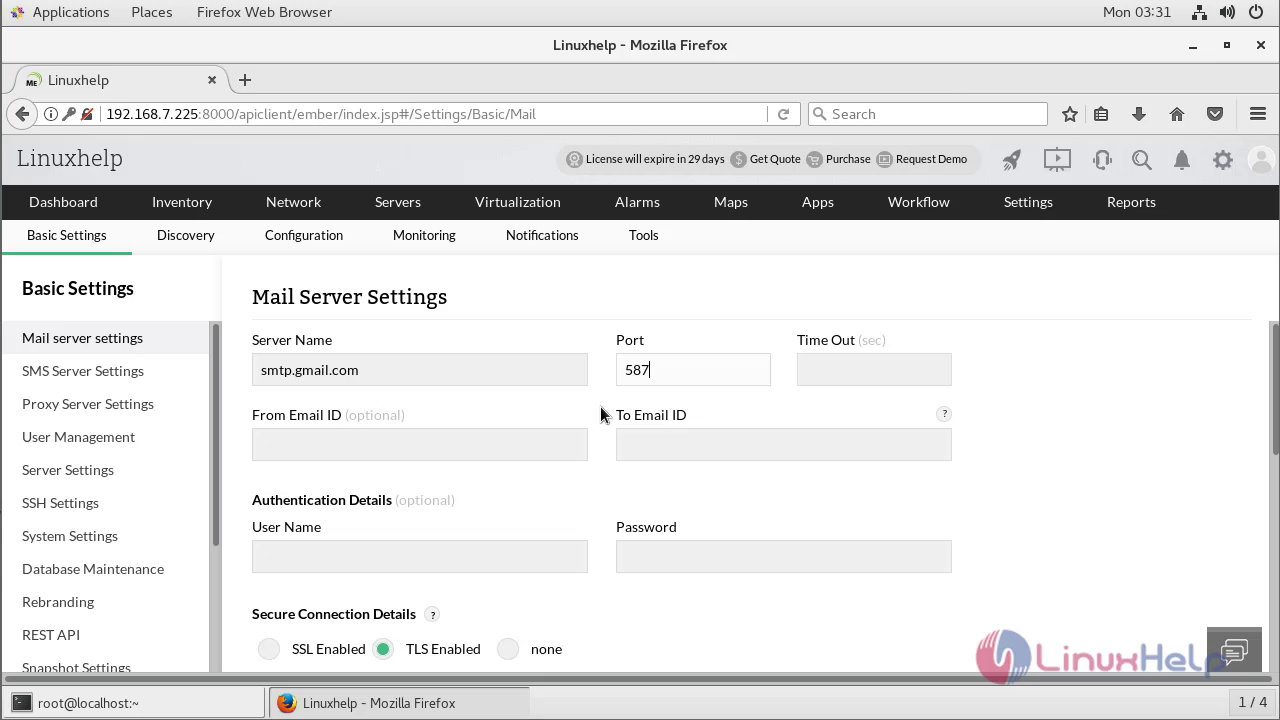
Task: Click the volume icon in top panel
Action: click(x=1228, y=12)
